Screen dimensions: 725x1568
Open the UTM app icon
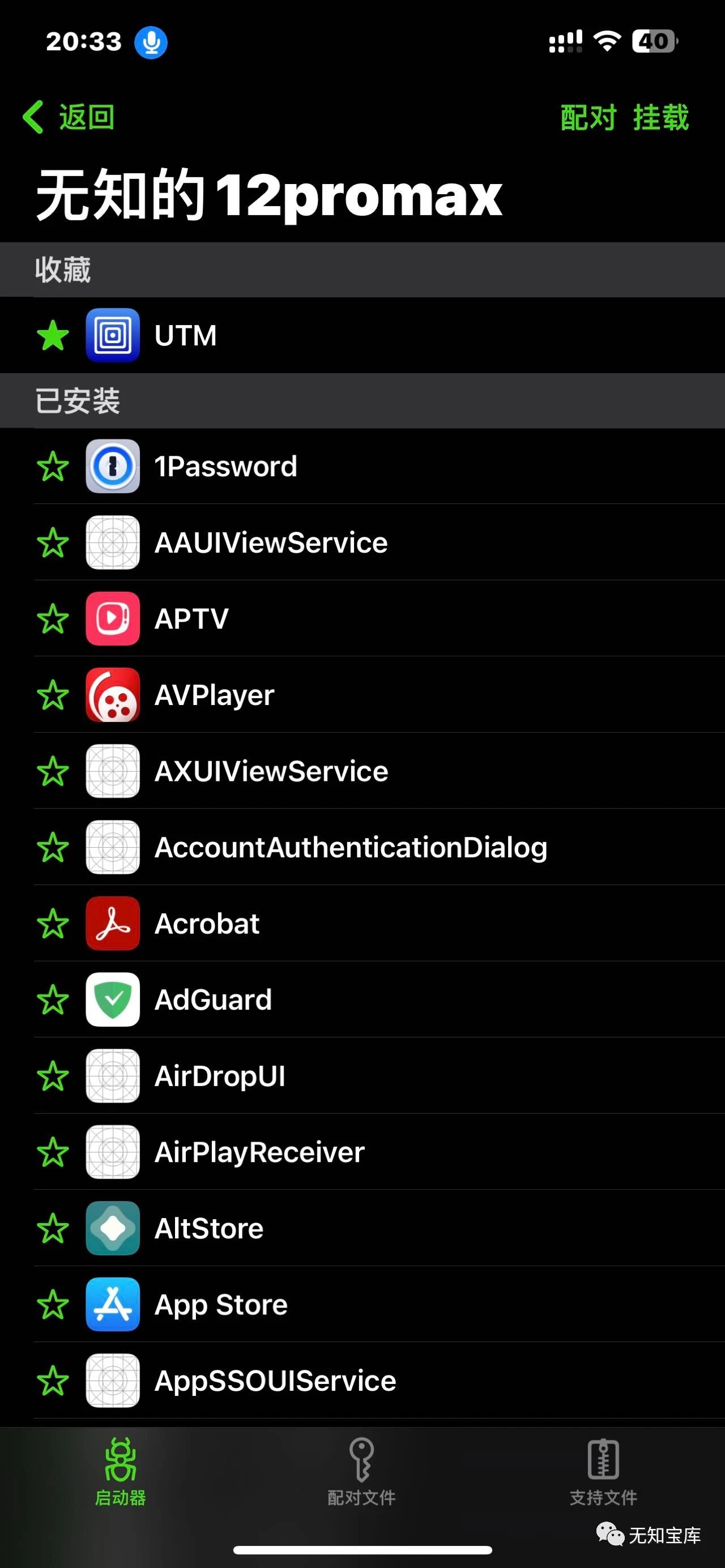113,335
